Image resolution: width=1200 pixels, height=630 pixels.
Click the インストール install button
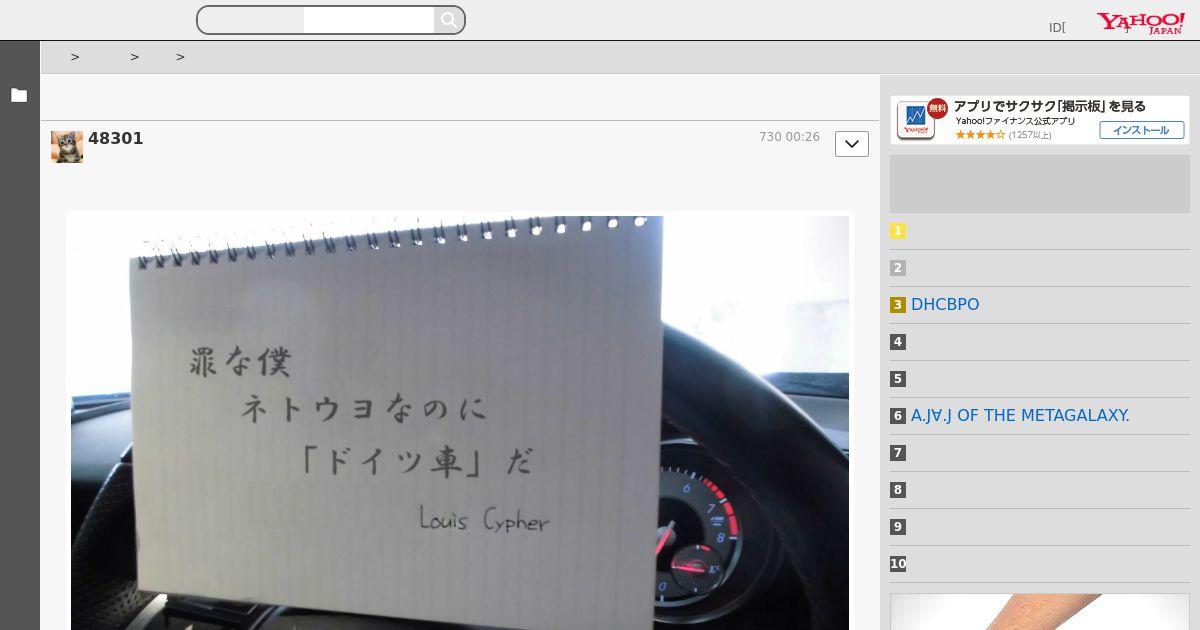pos(1142,130)
